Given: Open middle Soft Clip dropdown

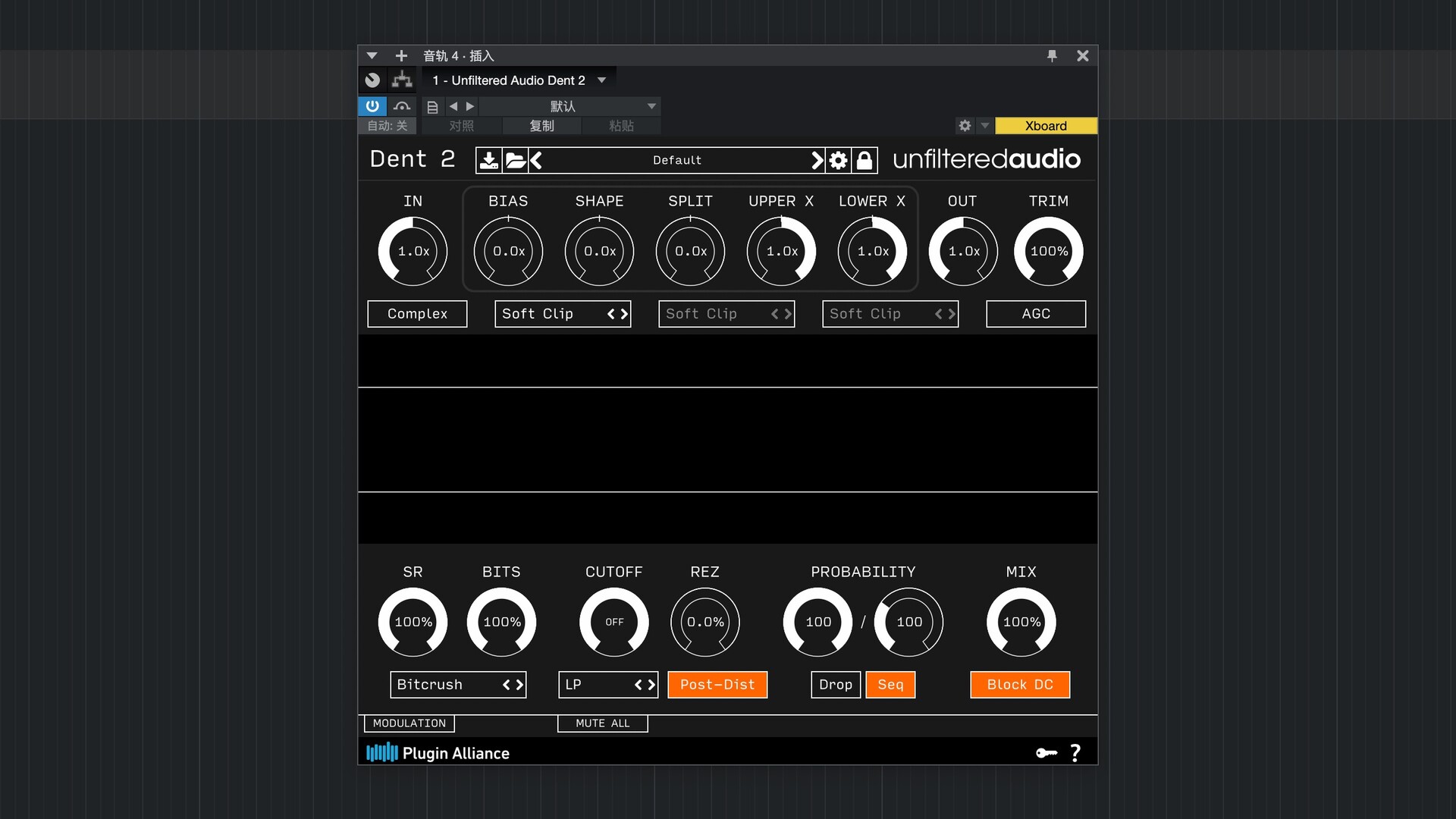Looking at the screenshot, I should [726, 314].
